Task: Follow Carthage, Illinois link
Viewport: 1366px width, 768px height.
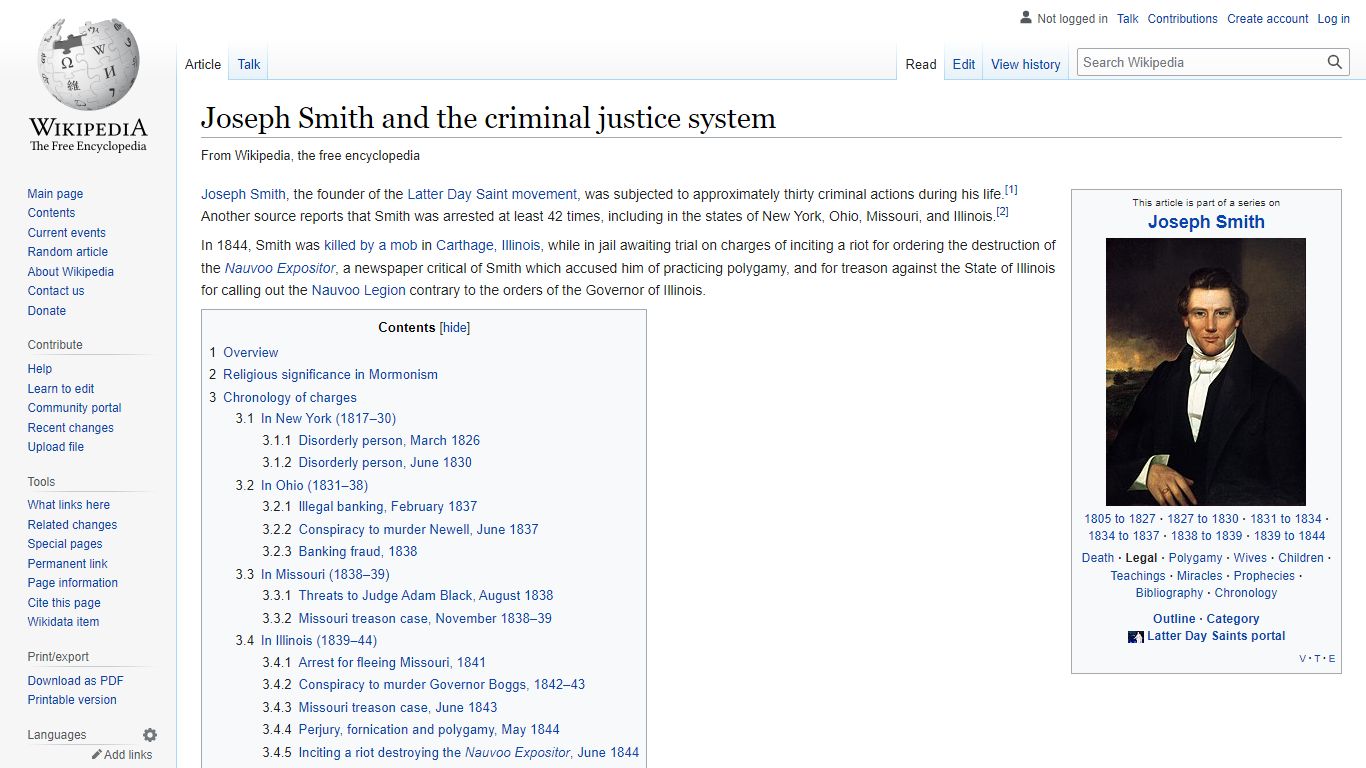Action: click(x=488, y=245)
